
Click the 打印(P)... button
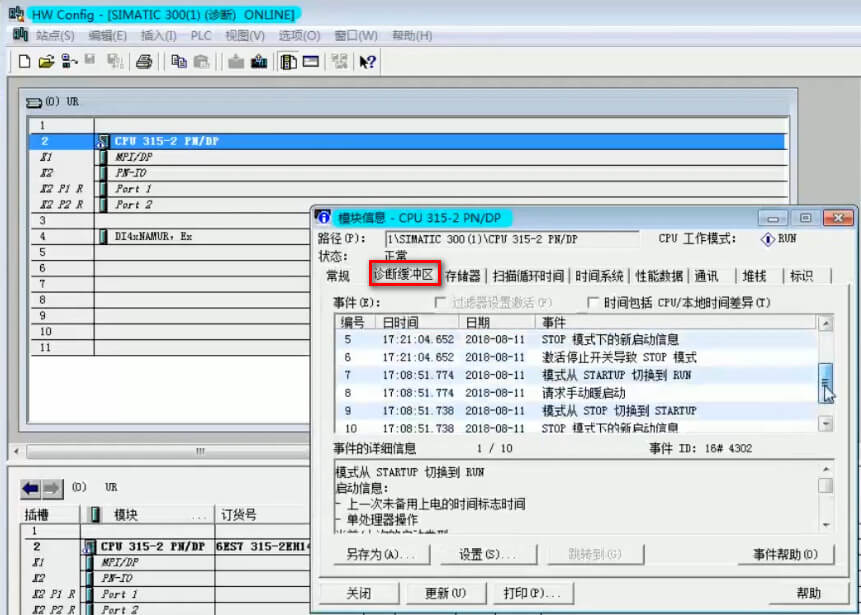click(532, 593)
